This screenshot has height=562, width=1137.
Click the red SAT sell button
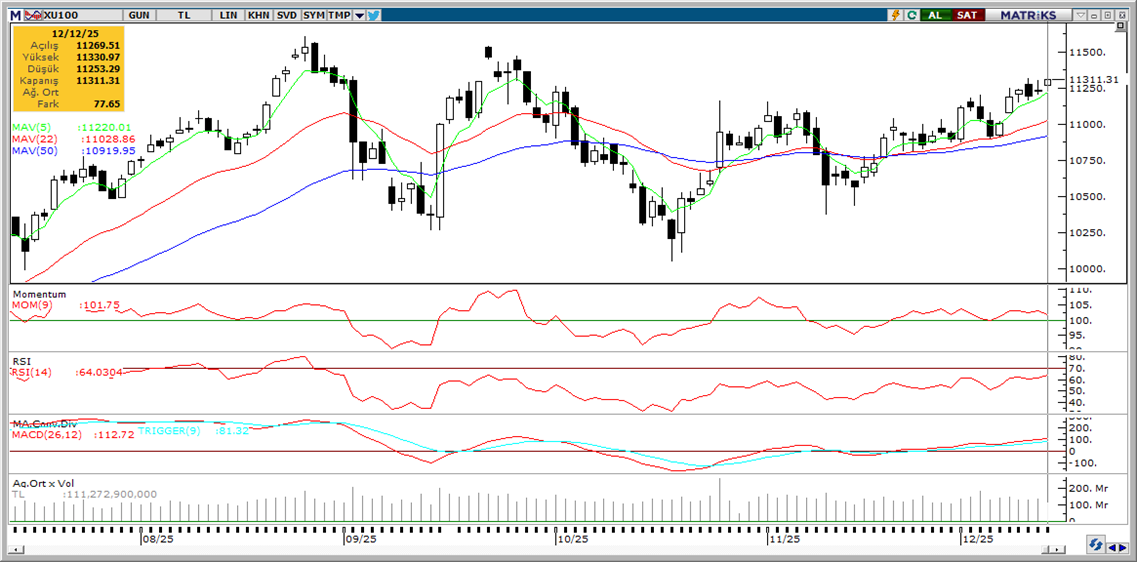[966, 15]
